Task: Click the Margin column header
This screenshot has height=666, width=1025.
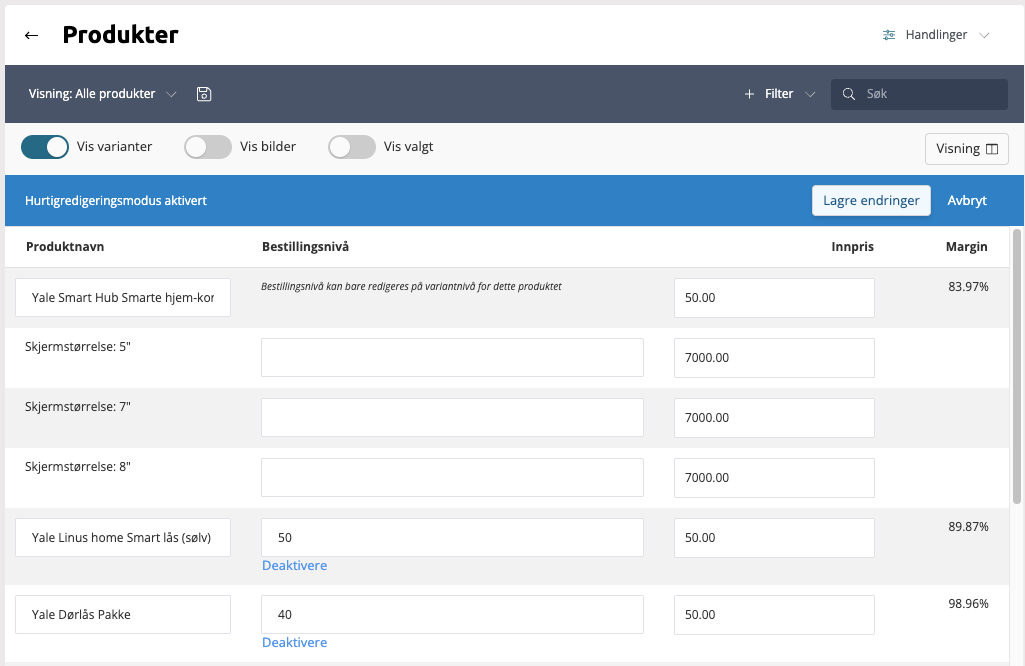Action: click(x=966, y=246)
